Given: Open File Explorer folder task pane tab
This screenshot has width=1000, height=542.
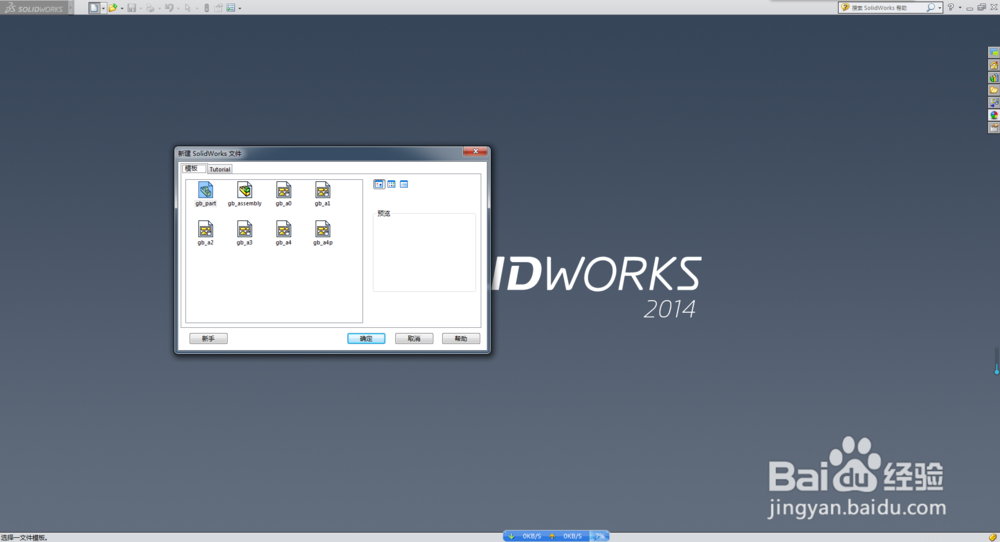Looking at the screenshot, I should coord(994,91).
